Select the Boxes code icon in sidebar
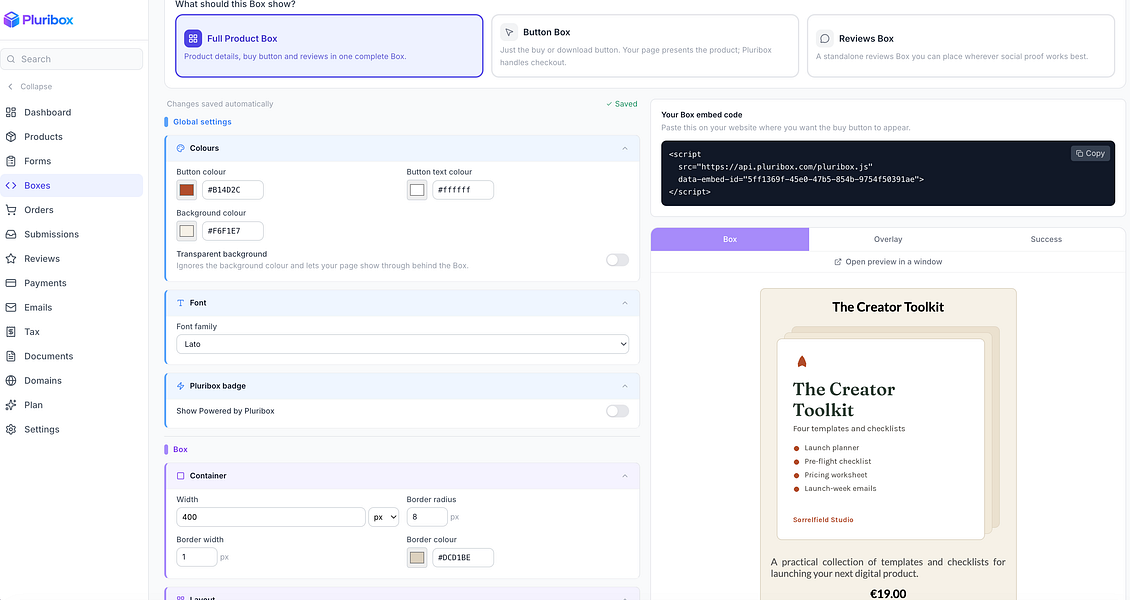 point(11,186)
